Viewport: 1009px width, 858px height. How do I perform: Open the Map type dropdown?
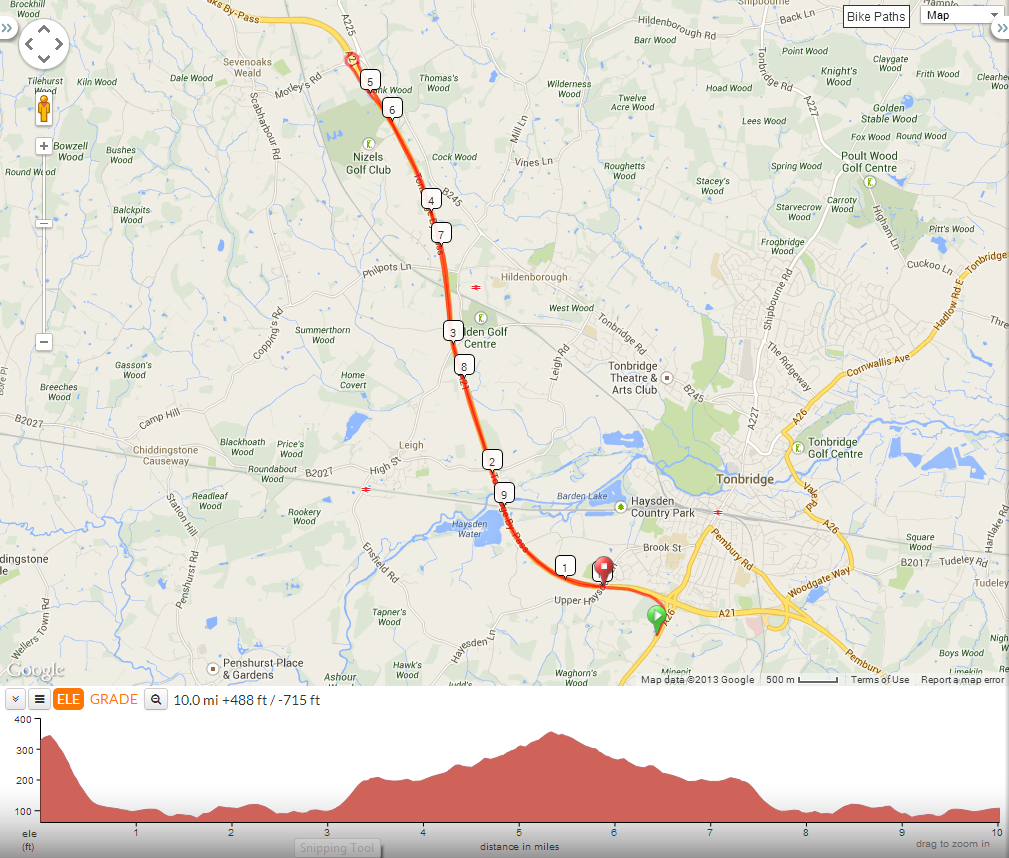963,15
